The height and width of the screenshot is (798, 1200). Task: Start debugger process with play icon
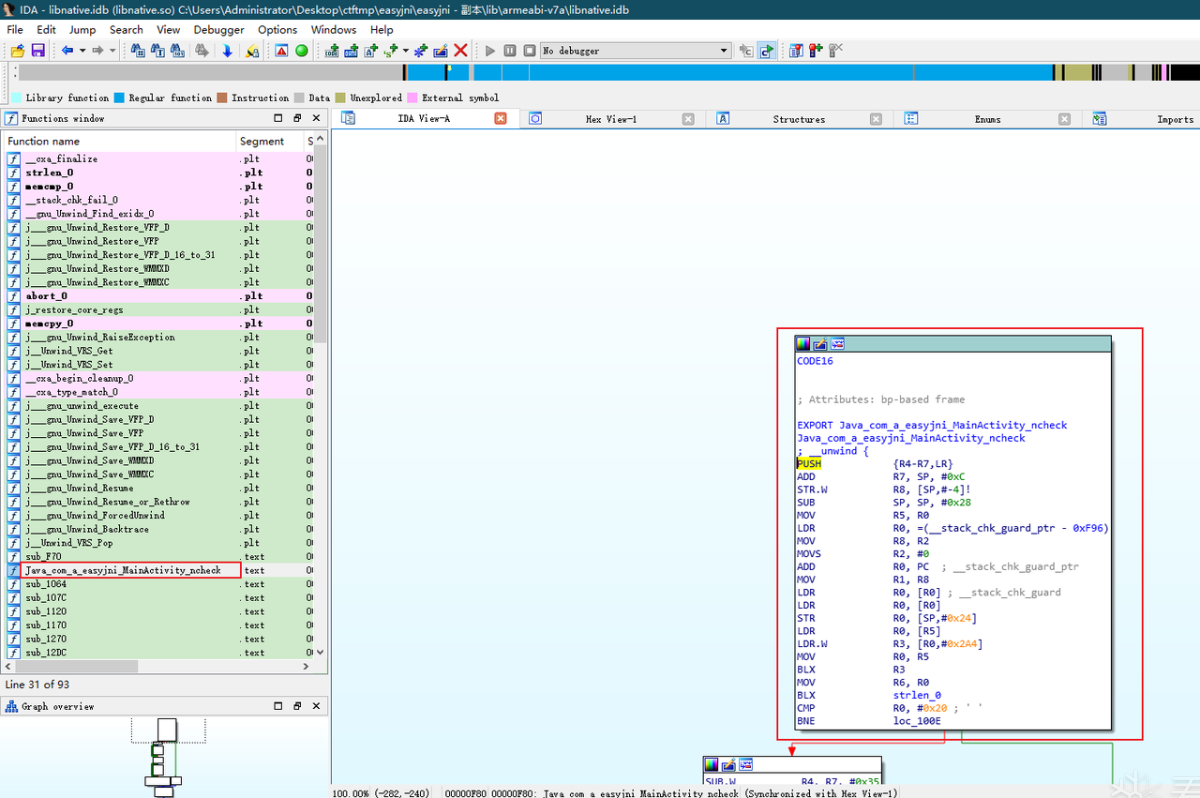(490, 50)
